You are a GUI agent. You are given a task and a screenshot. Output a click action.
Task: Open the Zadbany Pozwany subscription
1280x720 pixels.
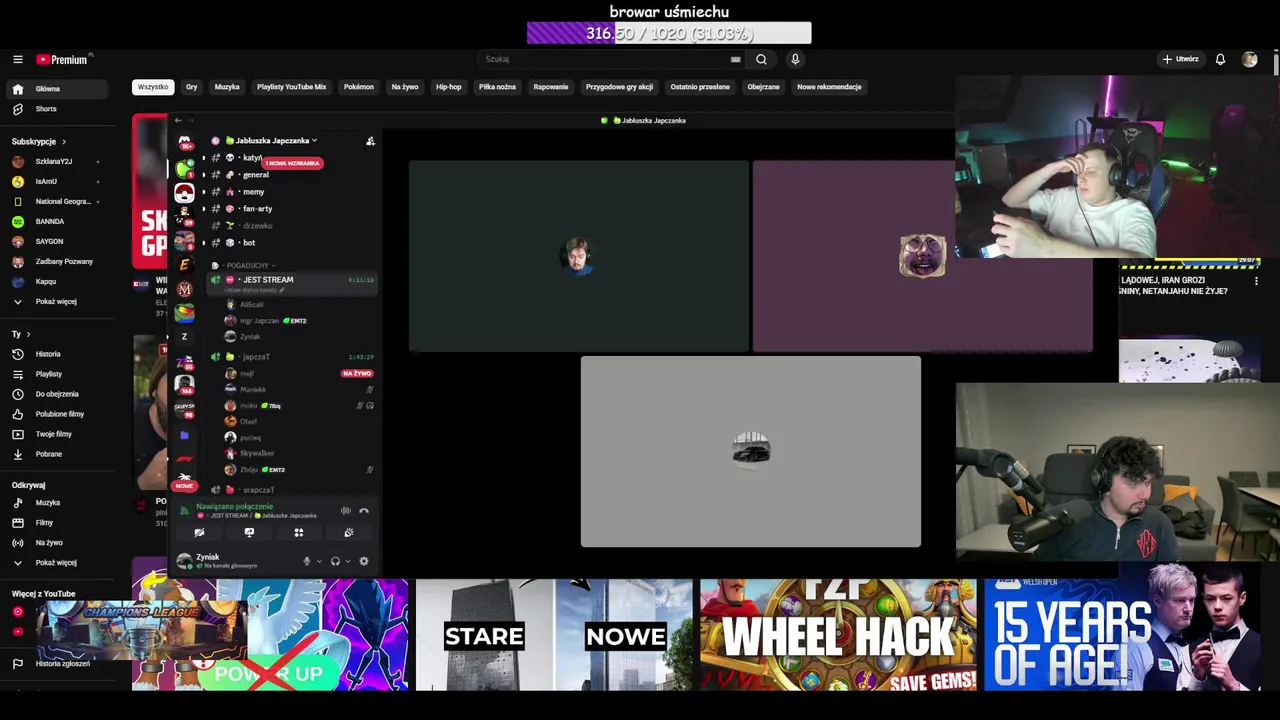(56, 261)
